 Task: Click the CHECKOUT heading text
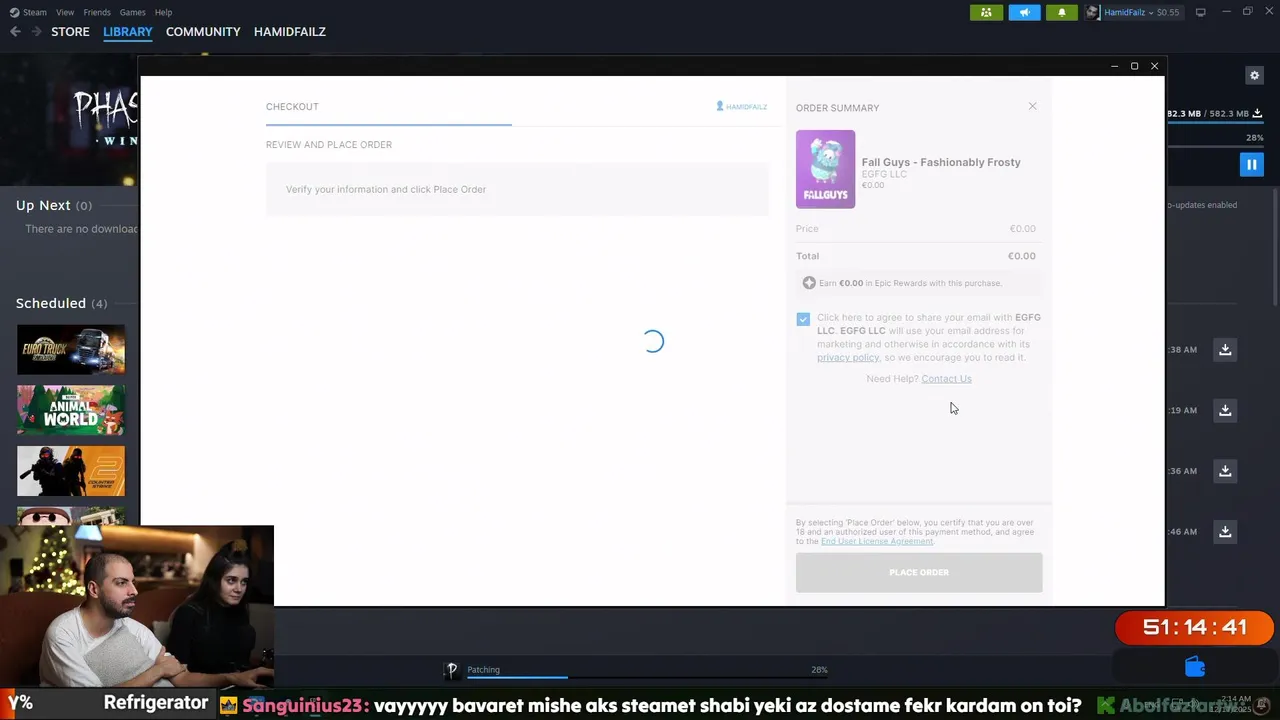(292, 107)
